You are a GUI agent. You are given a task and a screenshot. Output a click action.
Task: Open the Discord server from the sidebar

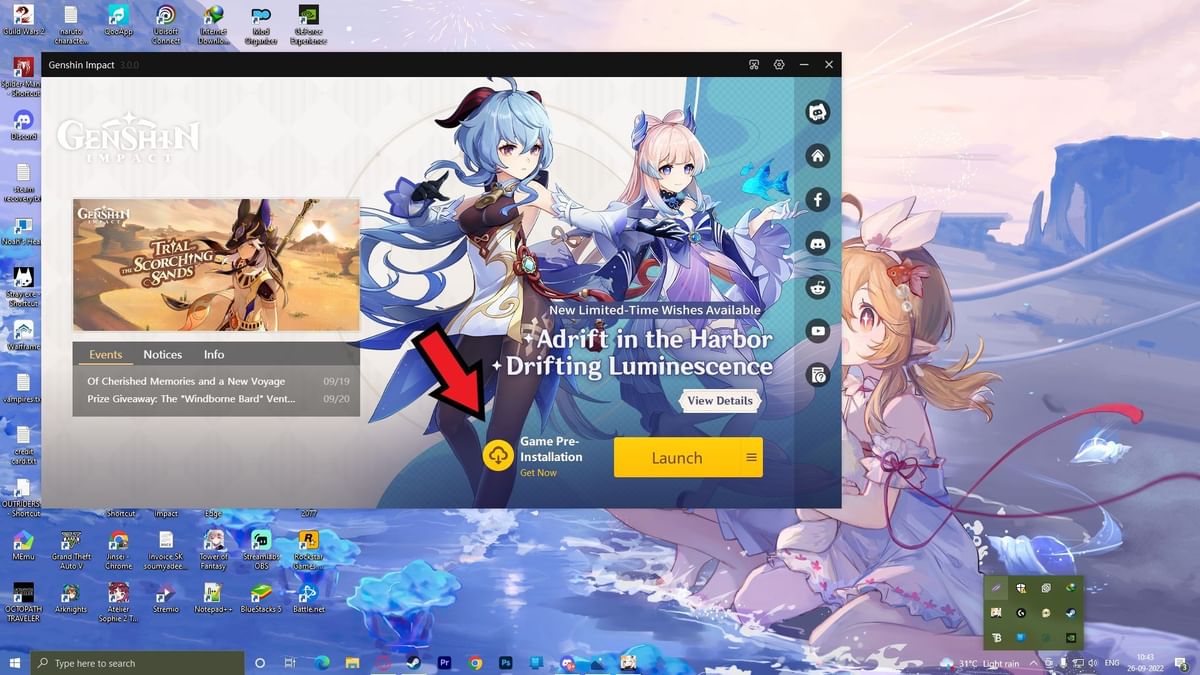818,243
